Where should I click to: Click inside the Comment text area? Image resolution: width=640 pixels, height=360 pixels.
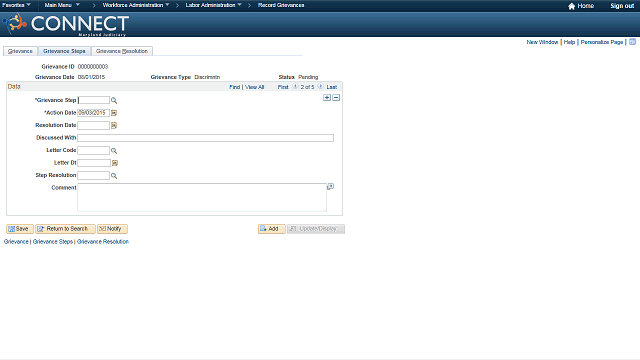202,198
